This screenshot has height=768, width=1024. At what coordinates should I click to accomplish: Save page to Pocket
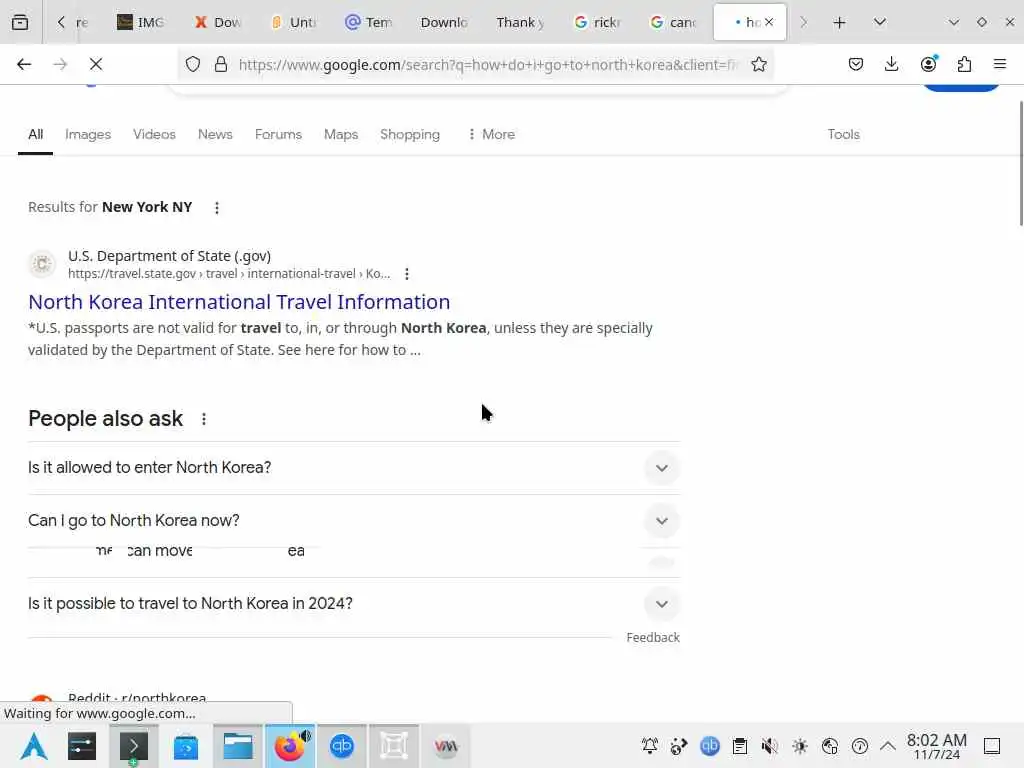856,64
